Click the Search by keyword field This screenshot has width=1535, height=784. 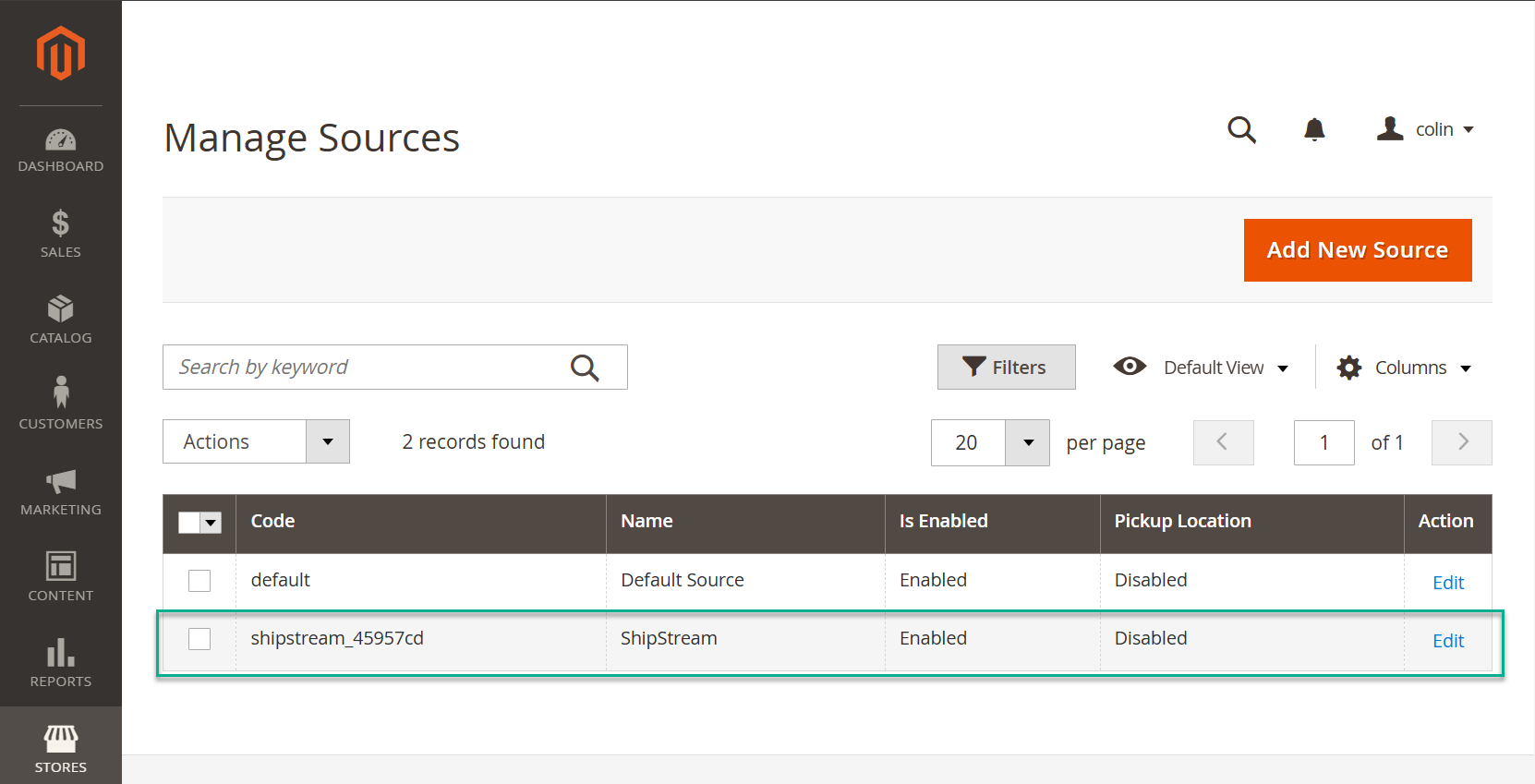tap(369, 368)
